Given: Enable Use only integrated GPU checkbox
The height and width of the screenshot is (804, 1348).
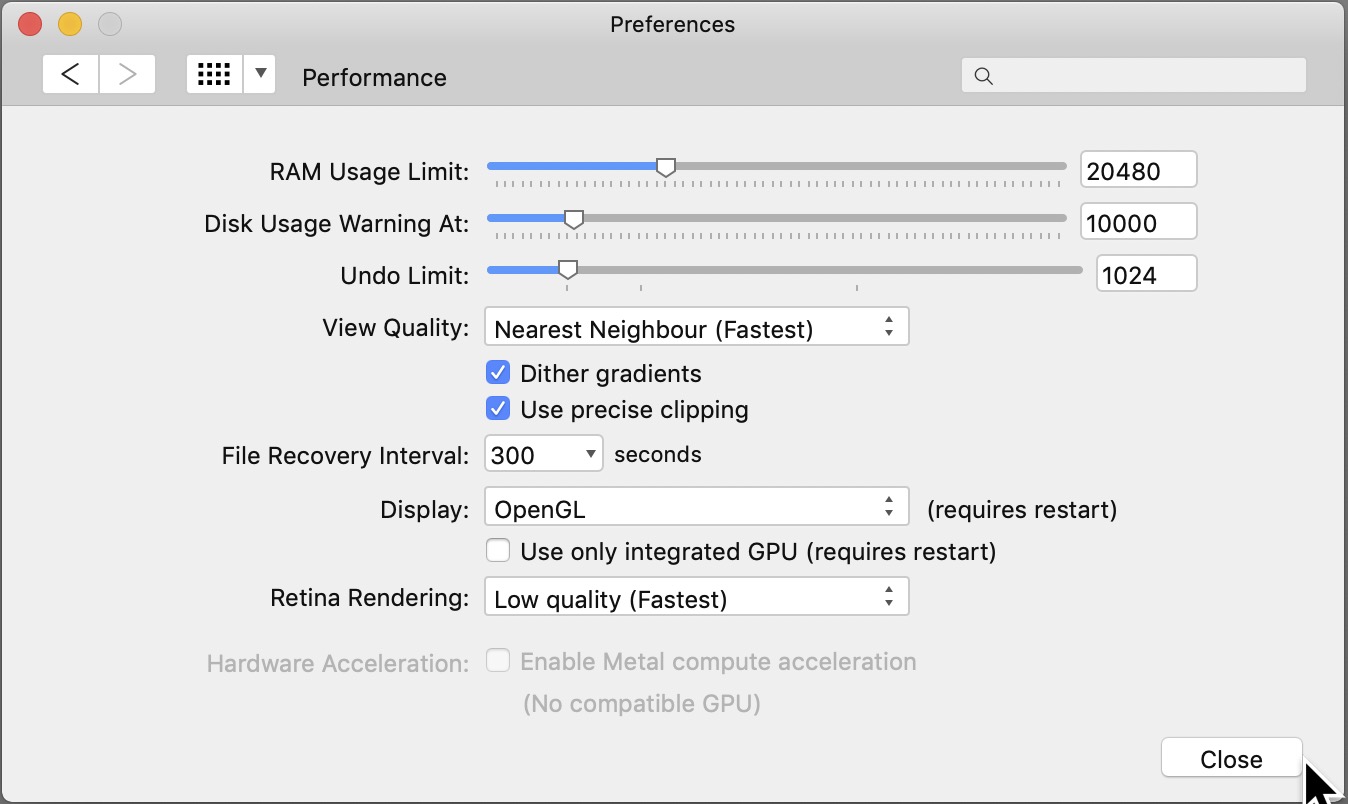Looking at the screenshot, I should 498,551.
